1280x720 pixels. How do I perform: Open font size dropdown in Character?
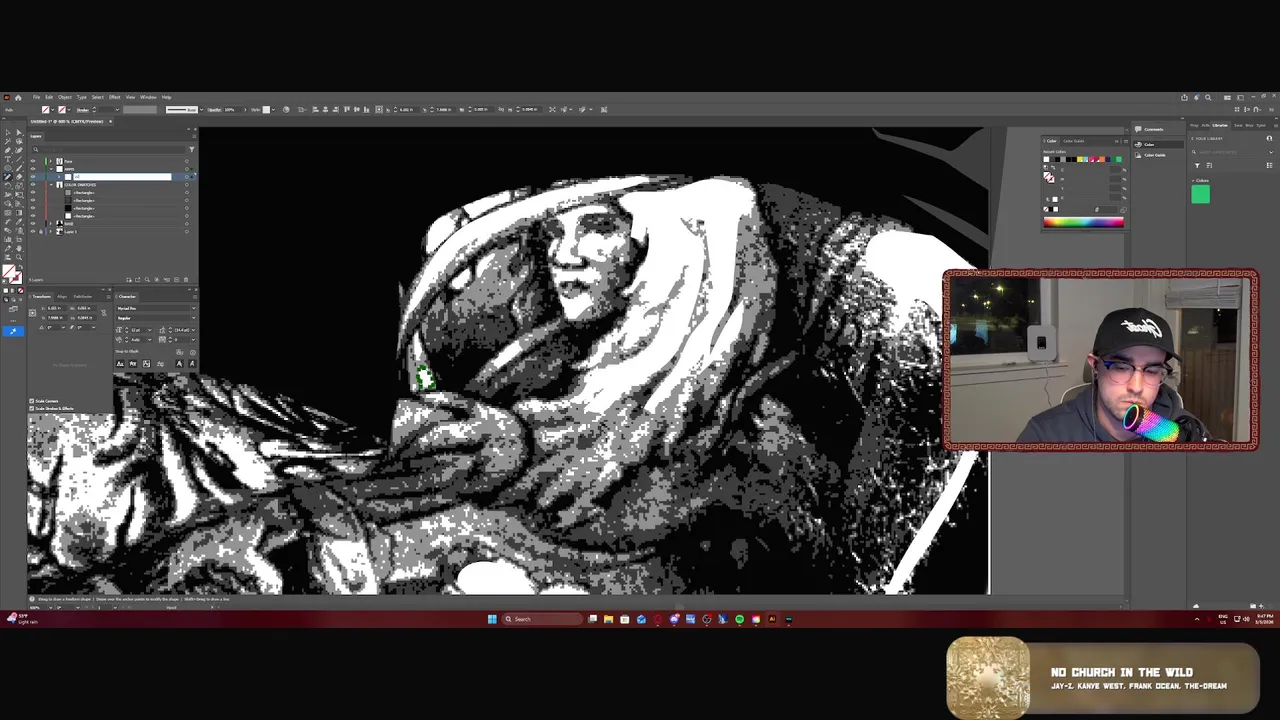[150, 330]
